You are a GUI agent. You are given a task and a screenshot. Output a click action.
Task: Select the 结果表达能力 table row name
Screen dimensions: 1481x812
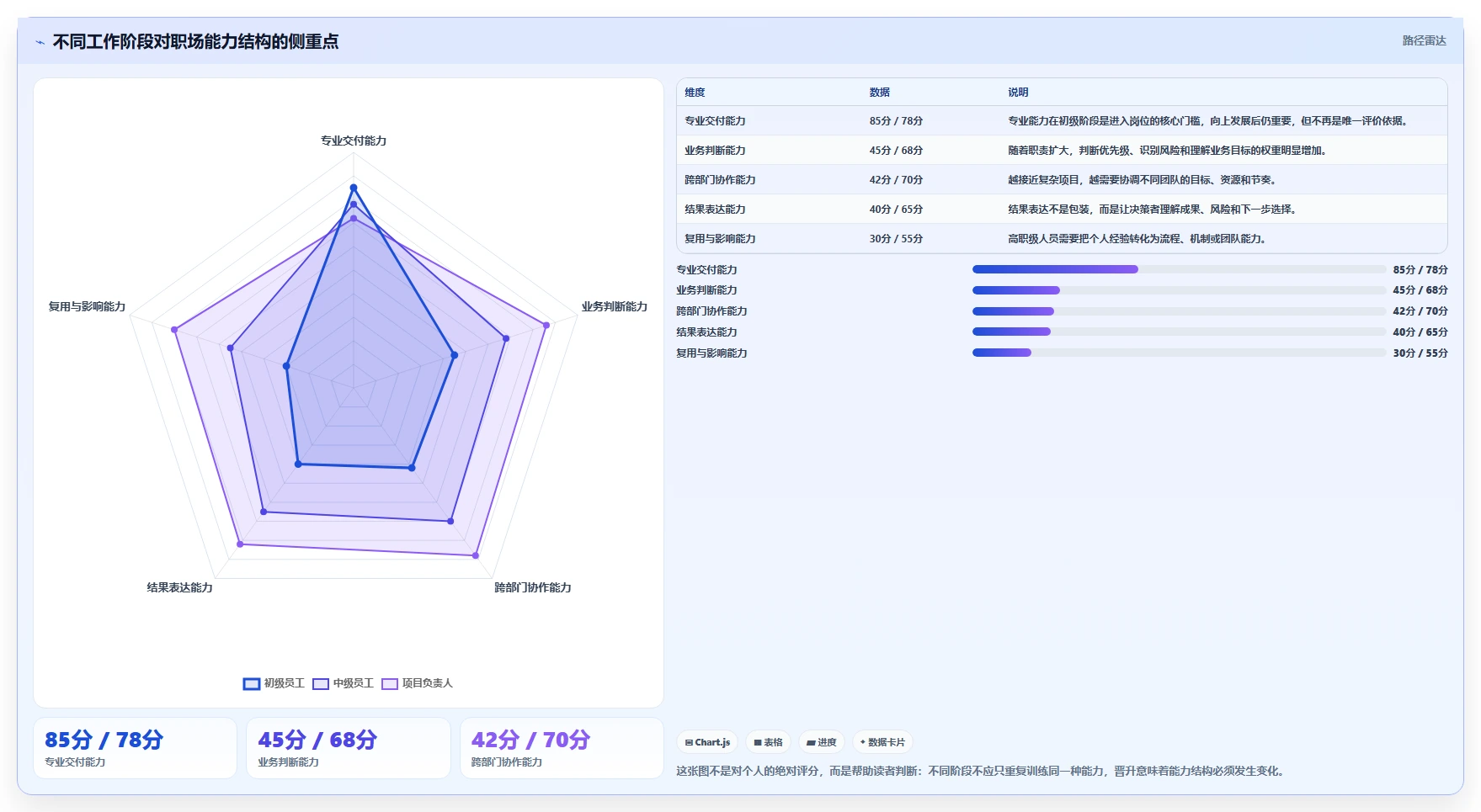click(x=715, y=210)
